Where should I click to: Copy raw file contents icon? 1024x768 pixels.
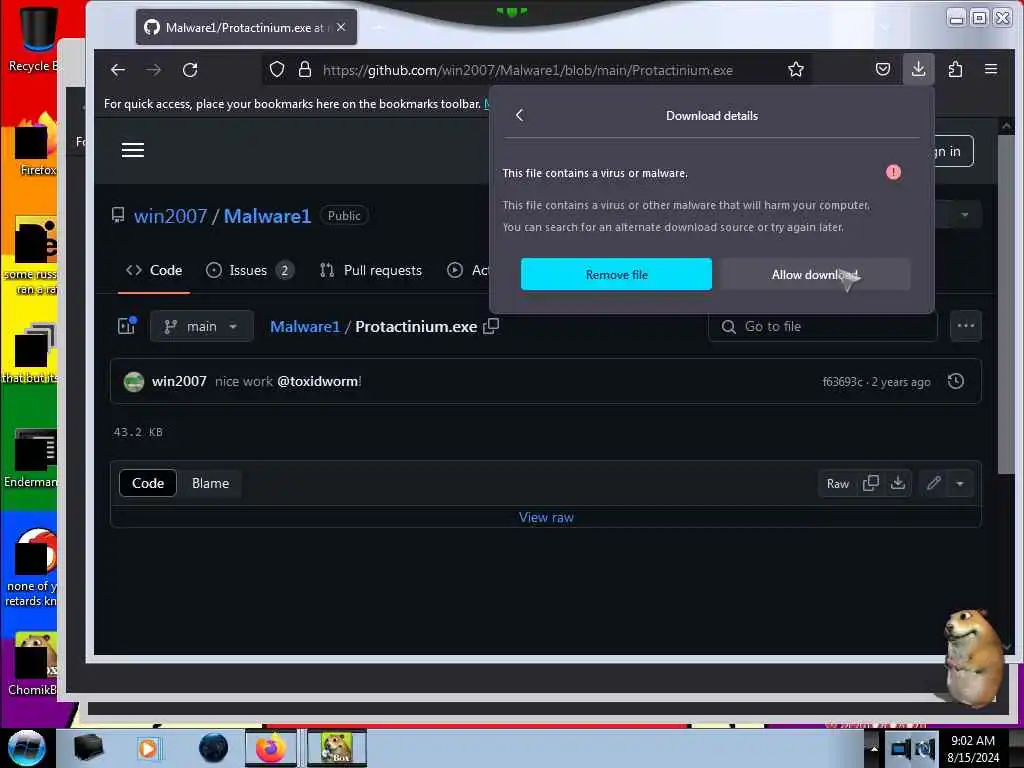(871, 483)
